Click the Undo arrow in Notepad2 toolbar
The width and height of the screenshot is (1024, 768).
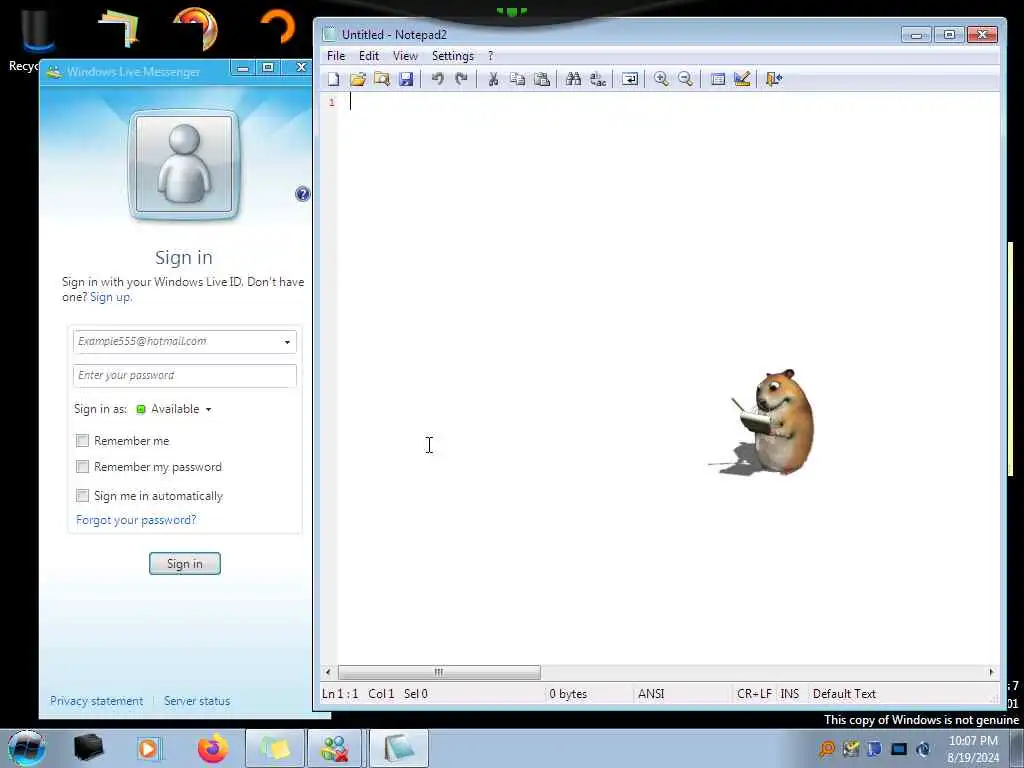(438, 79)
